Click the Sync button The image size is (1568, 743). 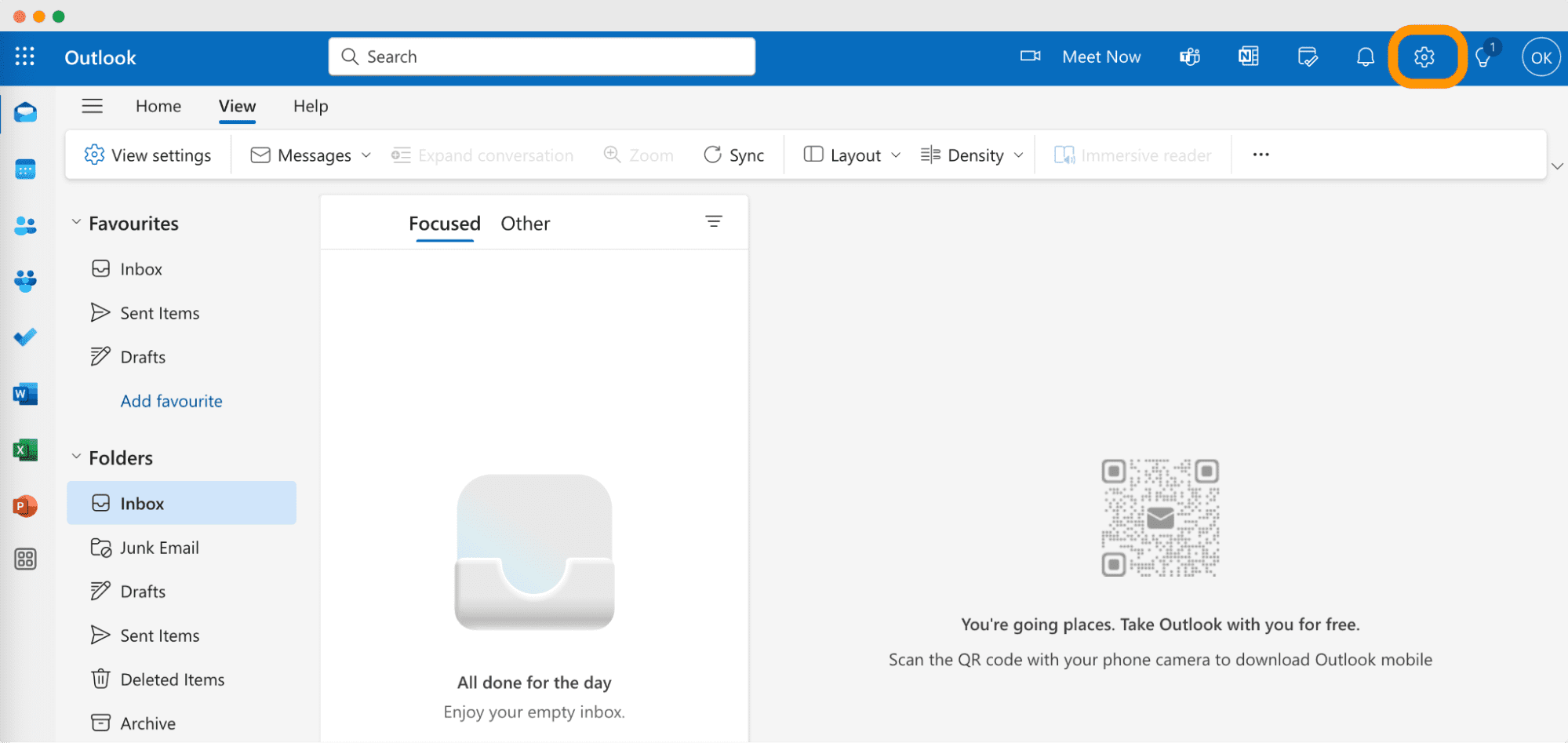733,155
